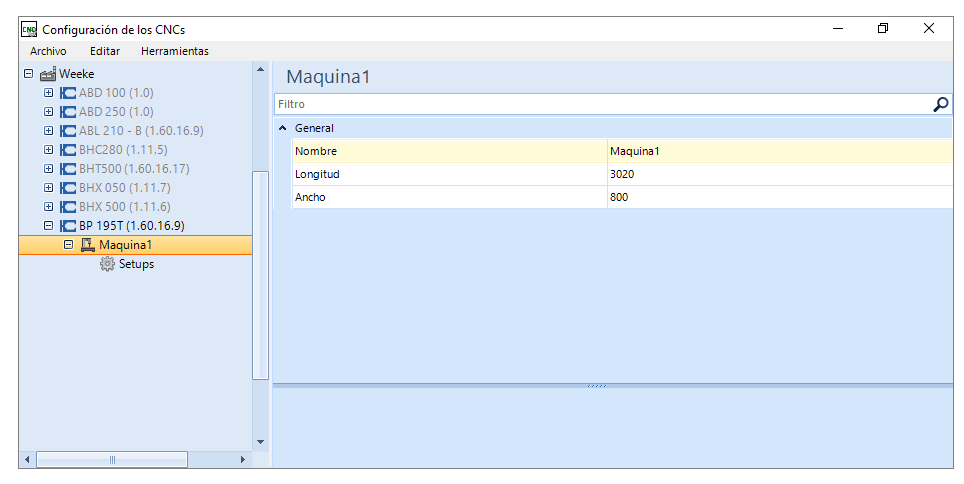This screenshot has width=964, height=484.
Task: Click the tree horizontal scrollbar thumb
Action: 112,459
